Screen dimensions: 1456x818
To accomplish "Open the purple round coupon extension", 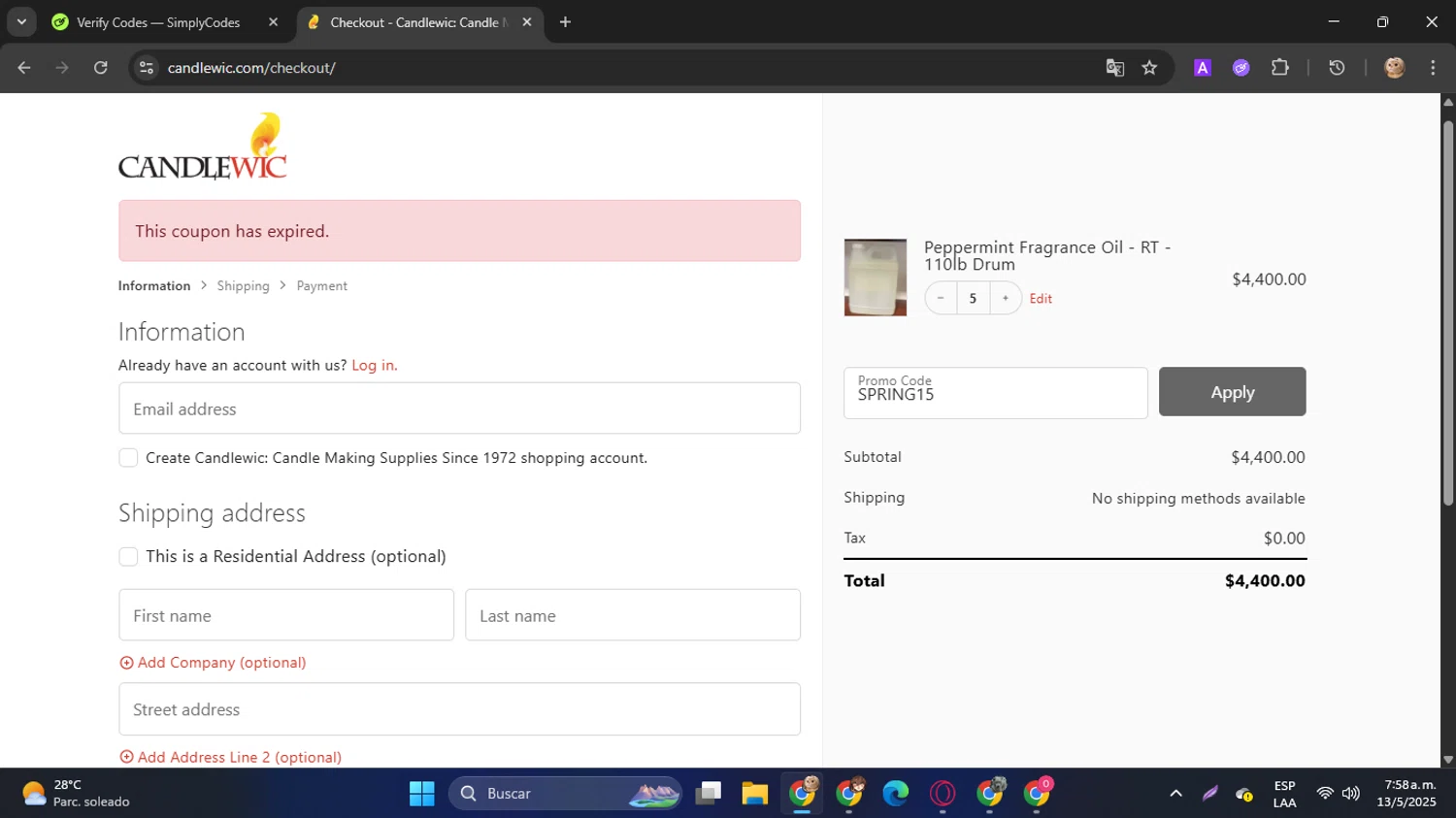I will pos(1241,68).
